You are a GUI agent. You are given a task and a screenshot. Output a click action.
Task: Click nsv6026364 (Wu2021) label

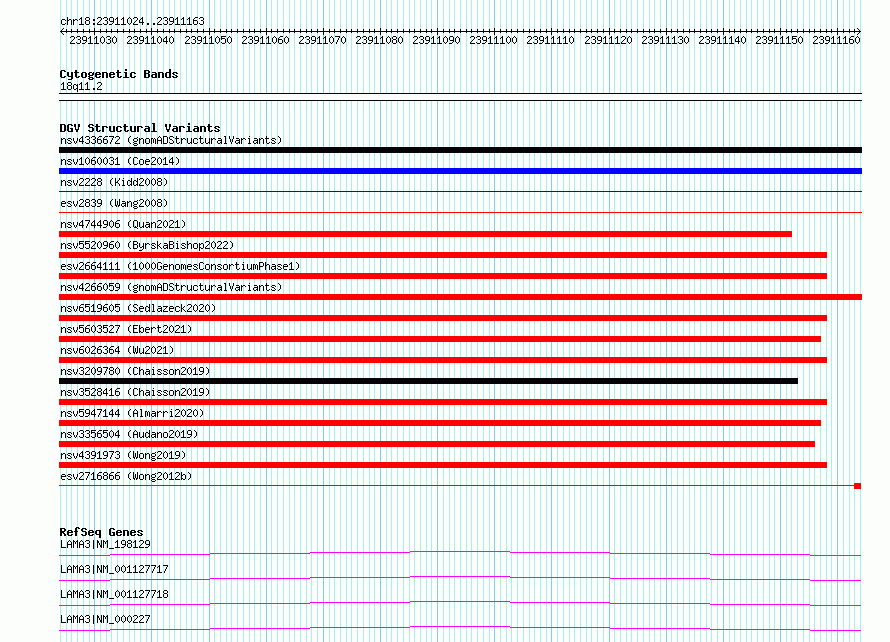[x=117, y=350]
